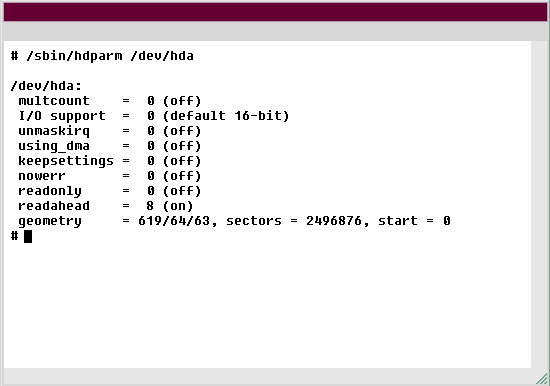Click the using_dma = 0 (off) line
This screenshot has width=550, height=386.
tap(109, 146)
